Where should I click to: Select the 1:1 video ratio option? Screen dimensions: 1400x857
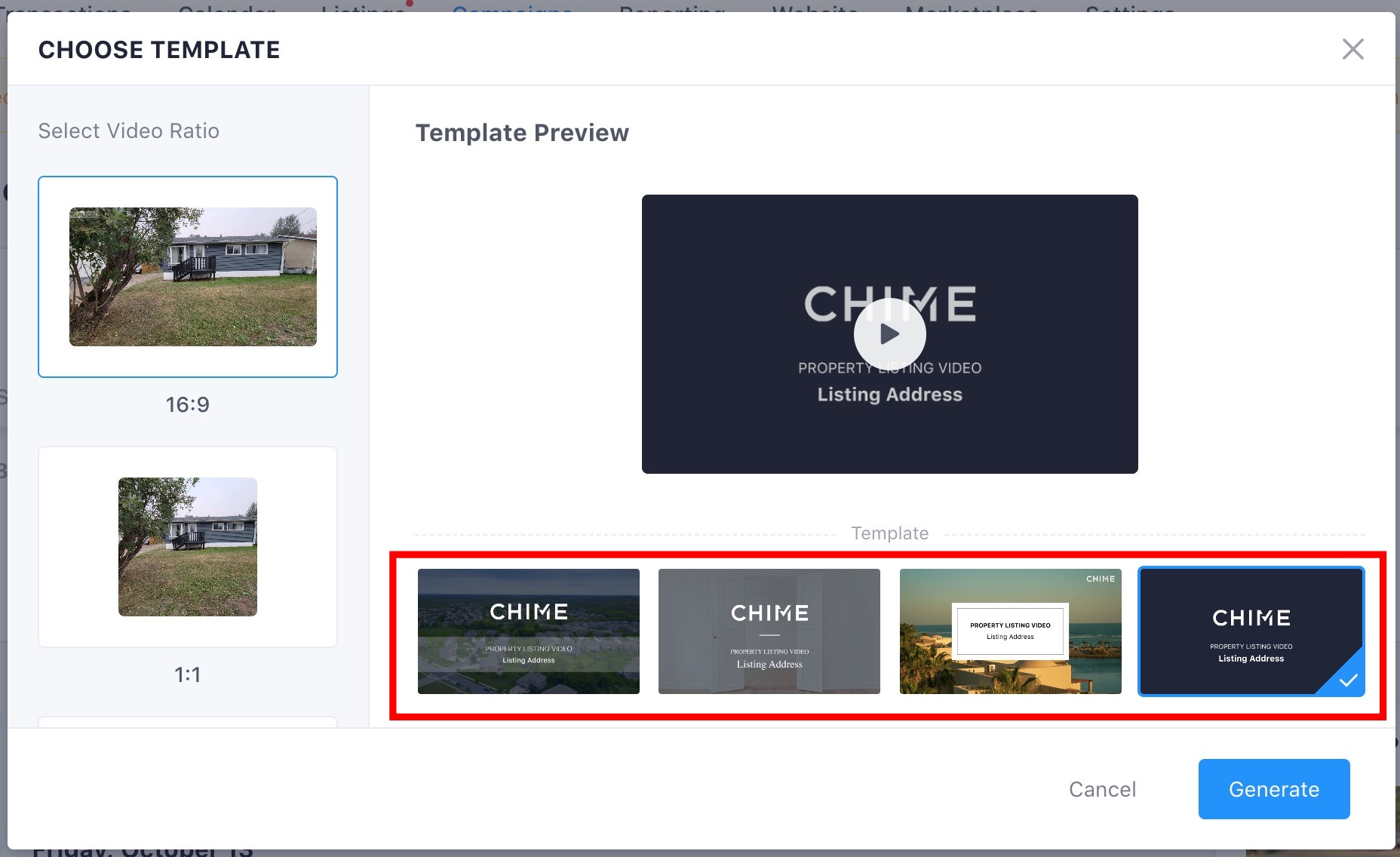(x=188, y=547)
